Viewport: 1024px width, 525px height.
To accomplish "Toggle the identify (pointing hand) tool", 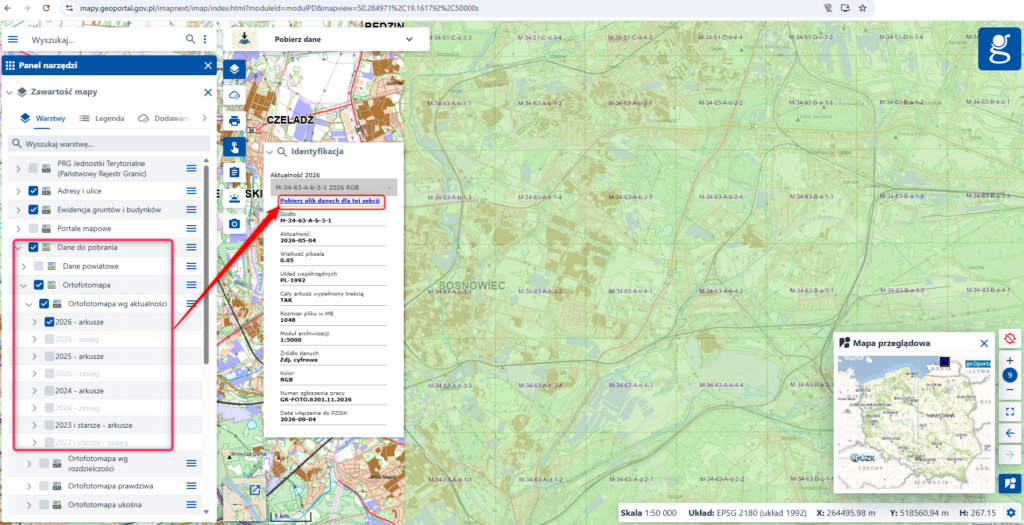I will [234, 146].
